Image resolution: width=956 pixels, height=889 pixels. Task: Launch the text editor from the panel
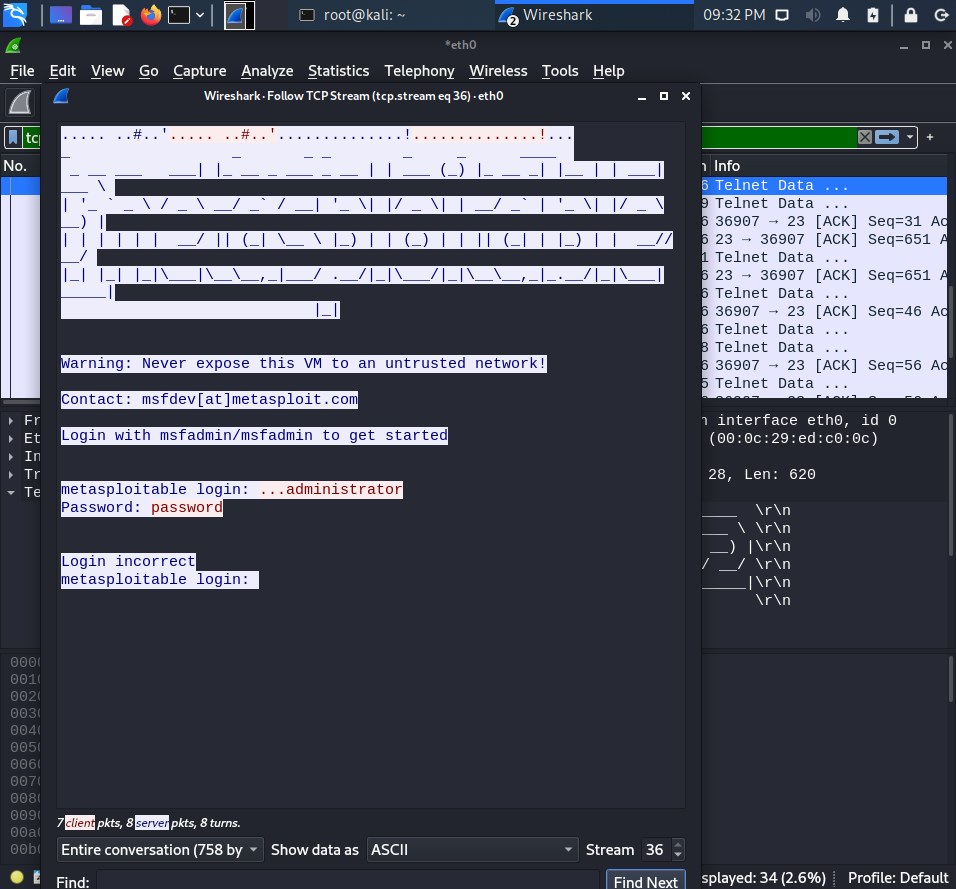pyautogui.click(x=121, y=15)
